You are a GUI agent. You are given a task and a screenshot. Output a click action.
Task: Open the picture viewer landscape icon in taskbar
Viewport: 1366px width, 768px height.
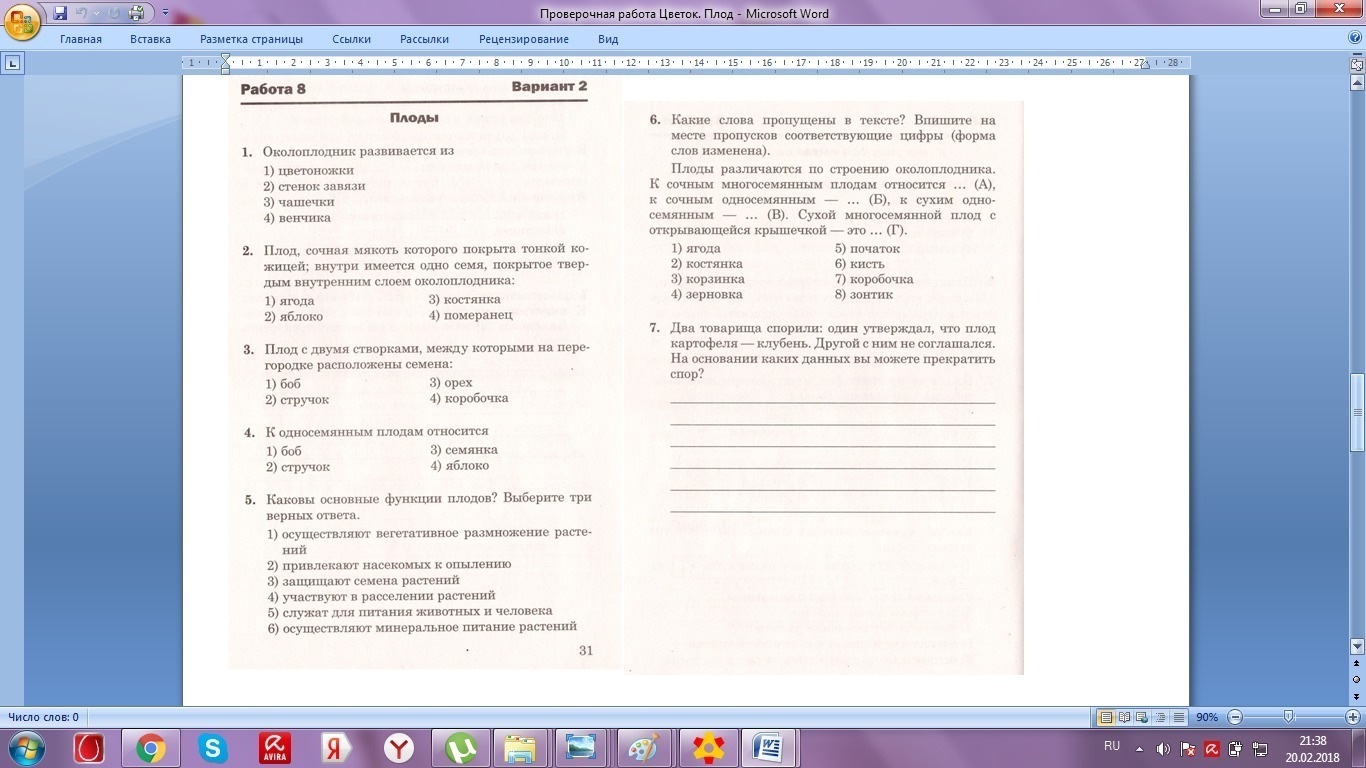(x=583, y=748)
